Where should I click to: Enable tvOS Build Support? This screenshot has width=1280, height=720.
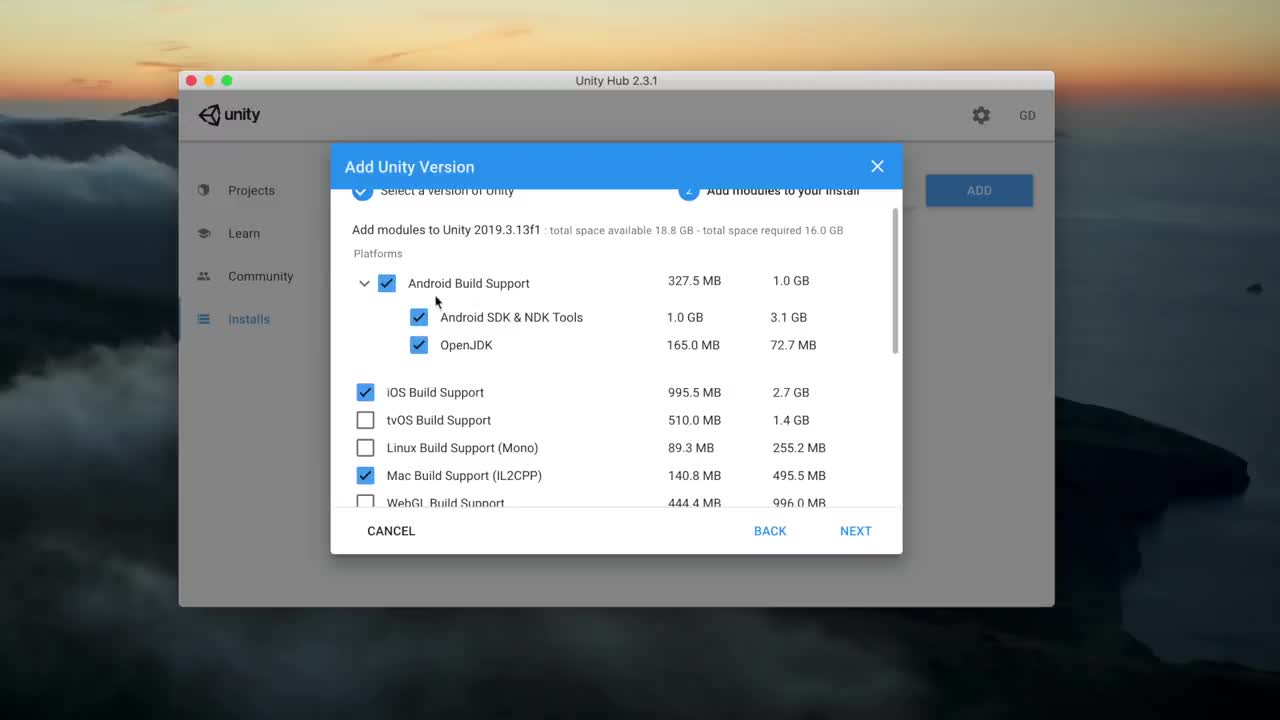coord(366,420)
